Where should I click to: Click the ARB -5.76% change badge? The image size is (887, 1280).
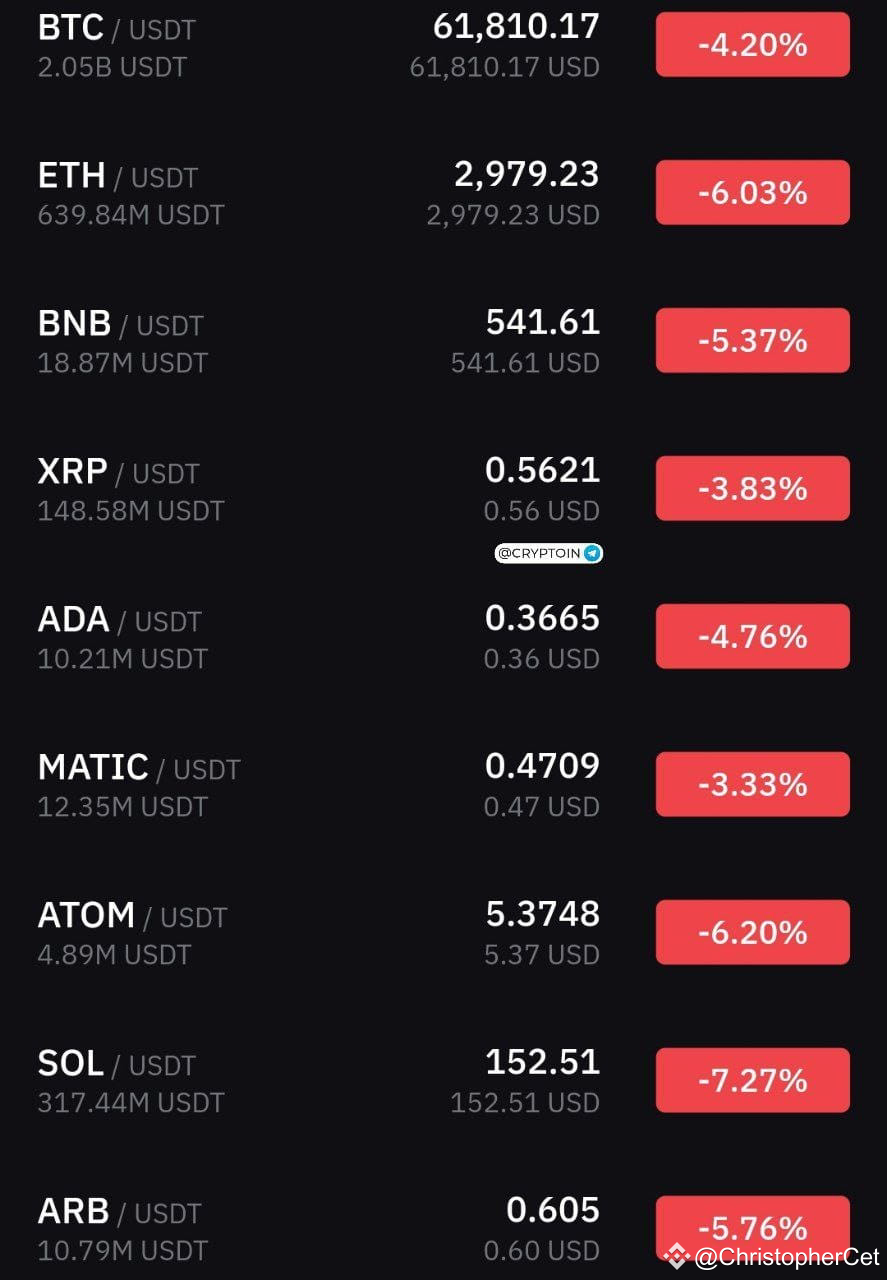pyautogui.click(x=752, y=1228)
